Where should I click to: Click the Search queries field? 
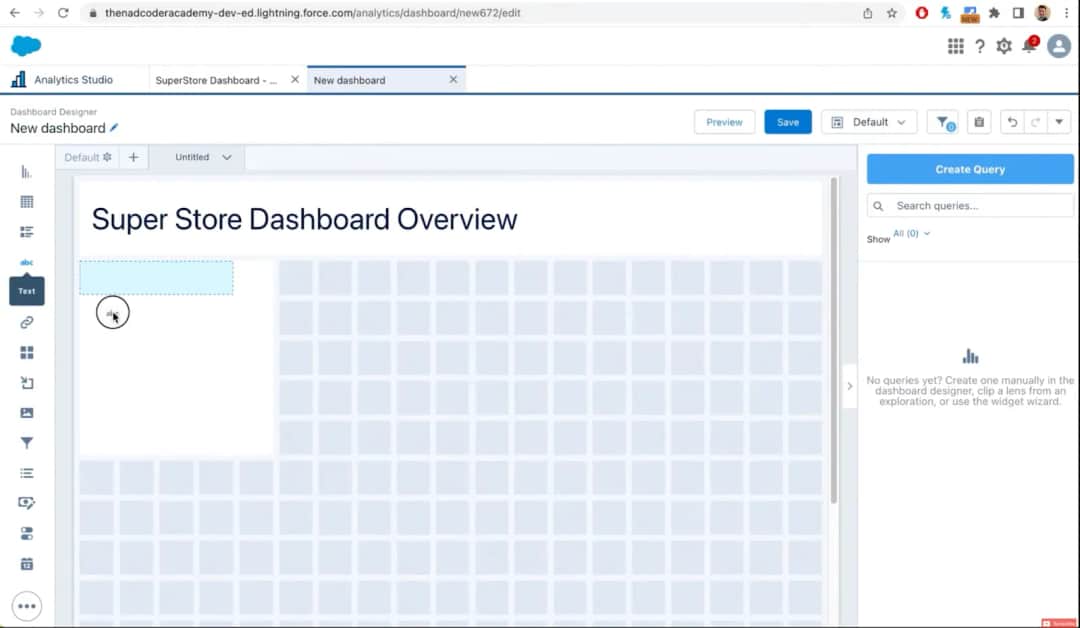coord(970,206)
